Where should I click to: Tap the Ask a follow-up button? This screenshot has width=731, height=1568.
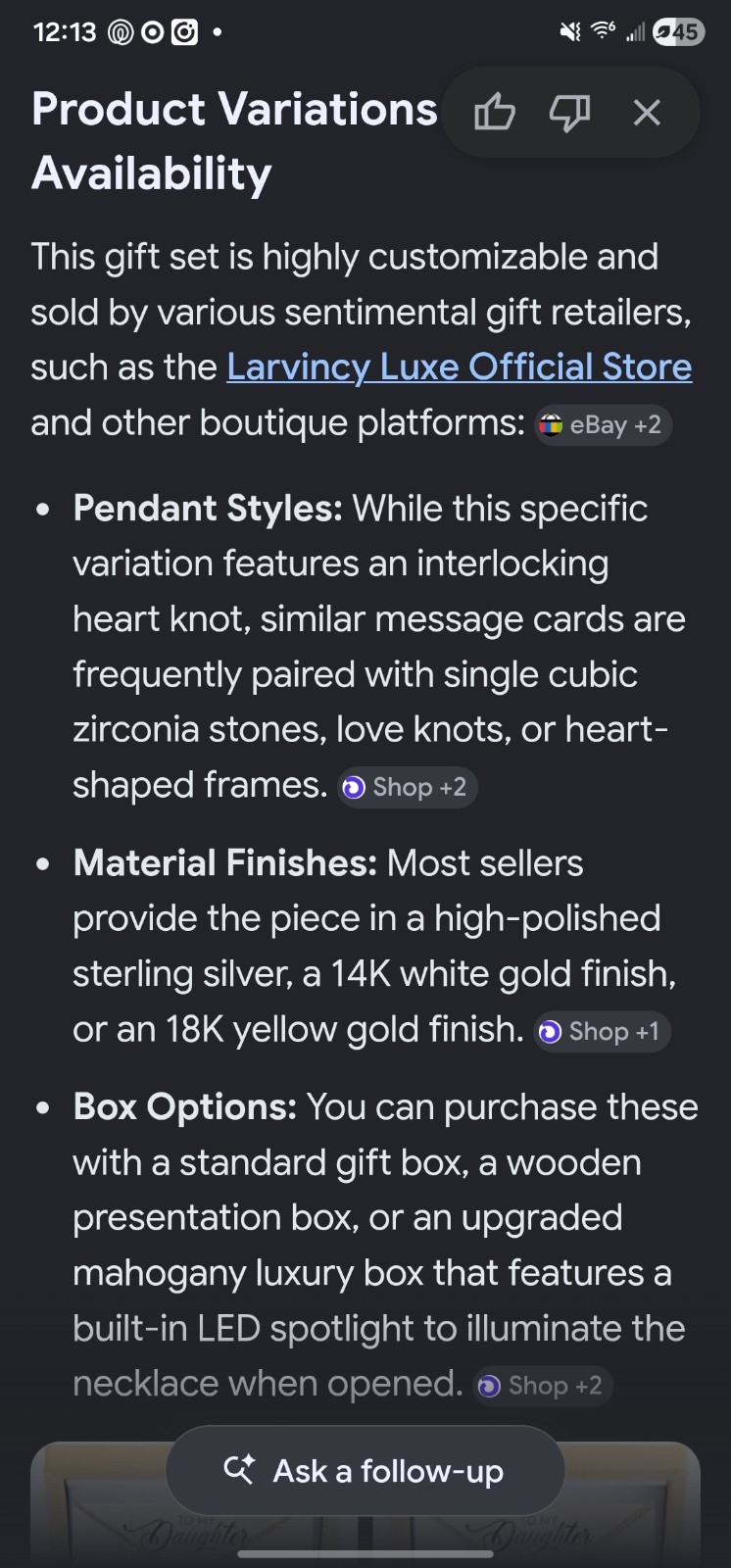coord(365,1470)
